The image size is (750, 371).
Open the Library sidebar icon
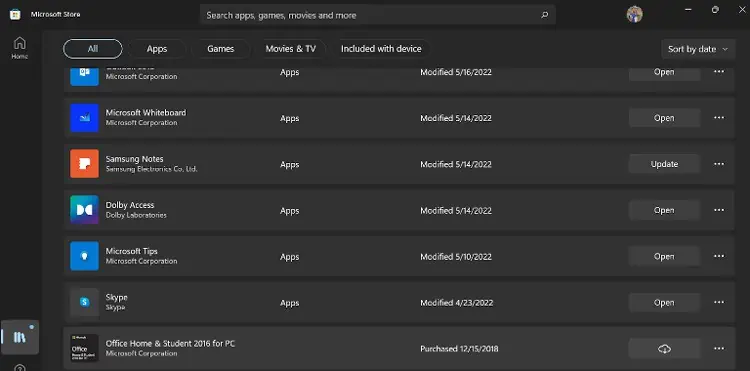(x=20, y=337)
